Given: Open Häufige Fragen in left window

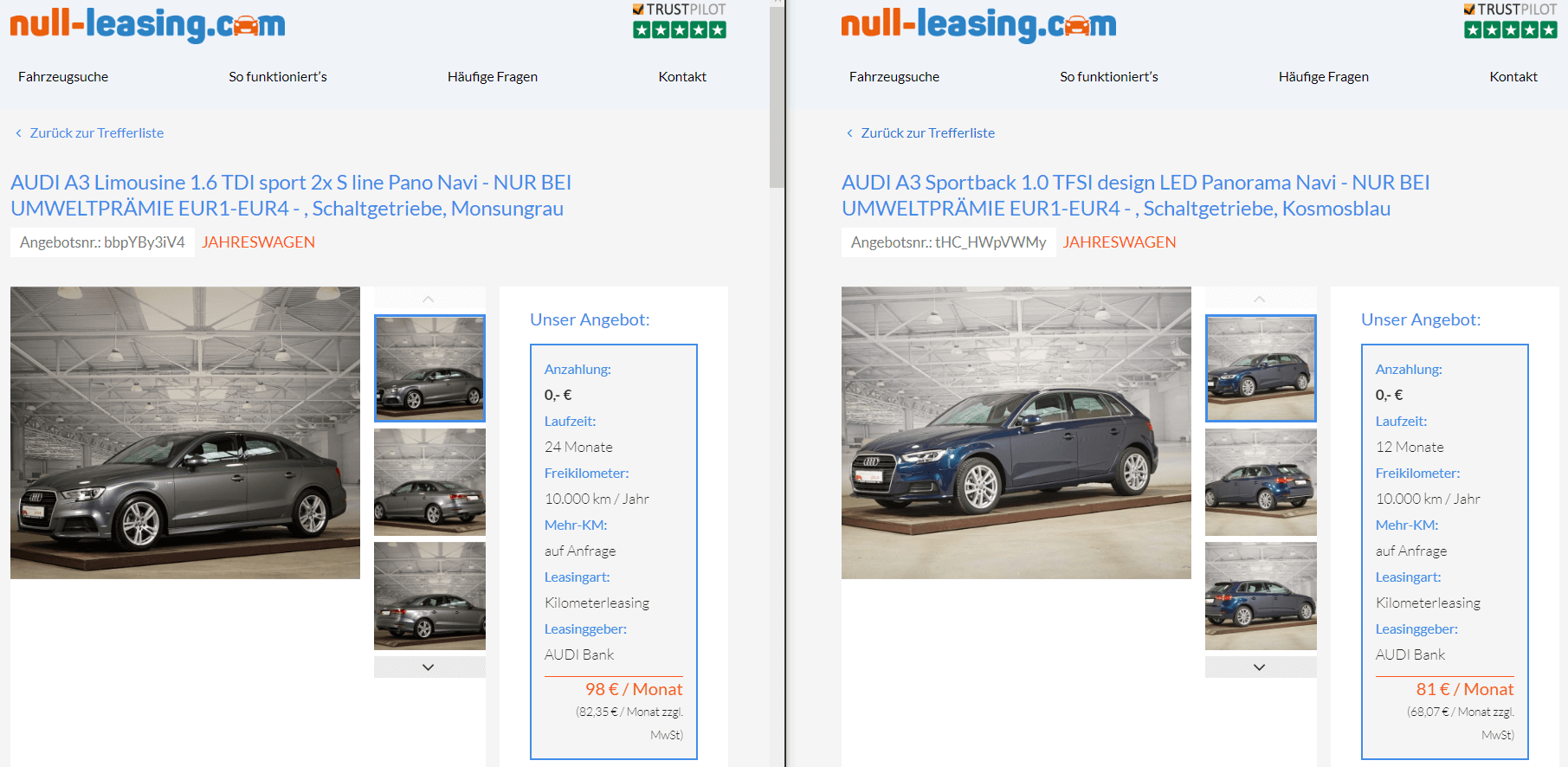Looking at the screenshot, I should 493,76.
